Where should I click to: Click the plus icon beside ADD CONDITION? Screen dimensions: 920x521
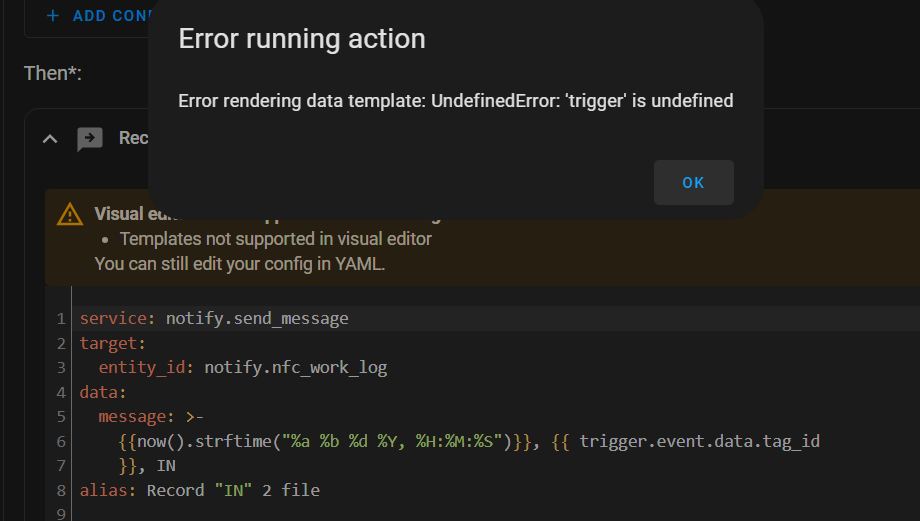point(53,16)
